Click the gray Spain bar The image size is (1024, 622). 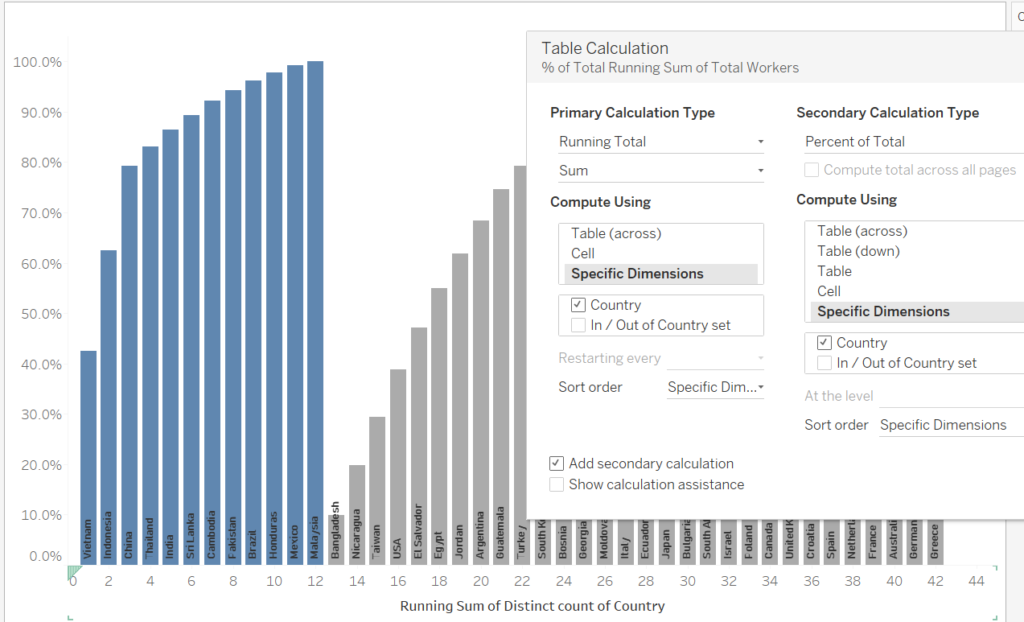tap(831, 542)
